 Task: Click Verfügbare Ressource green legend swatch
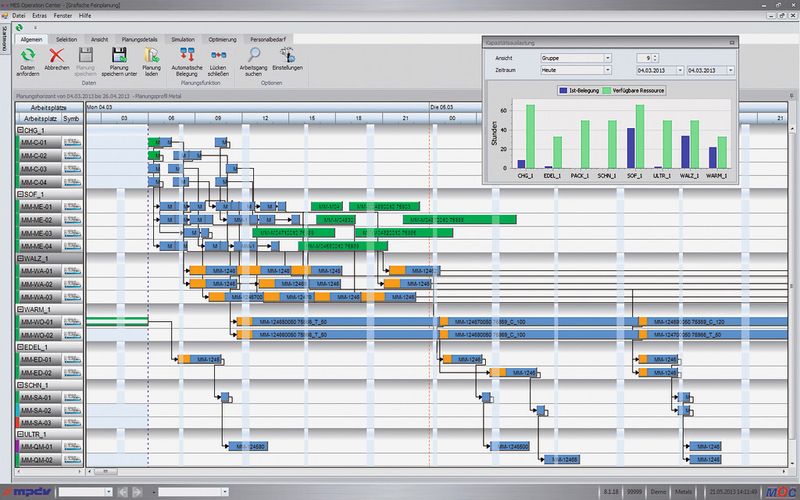607,90
